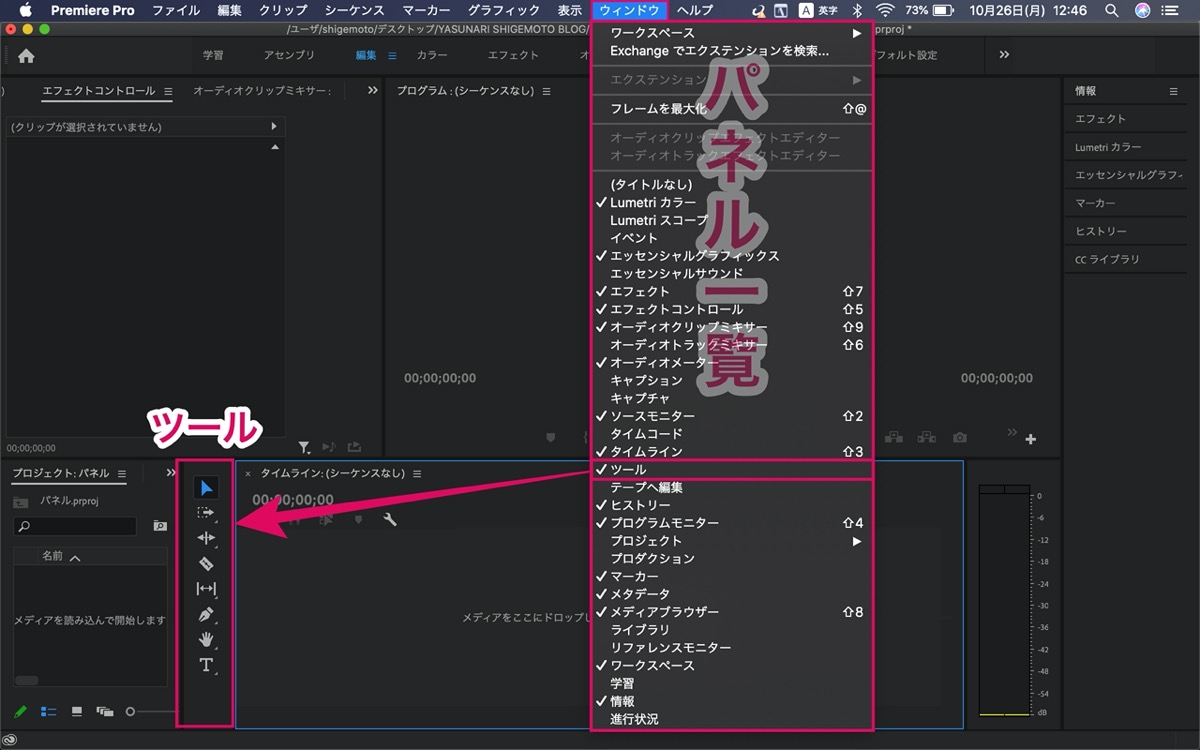The width and height of the screenshot is (1200, 750).
Task: Click the Wi-Fi status icon
Action: 885,10
